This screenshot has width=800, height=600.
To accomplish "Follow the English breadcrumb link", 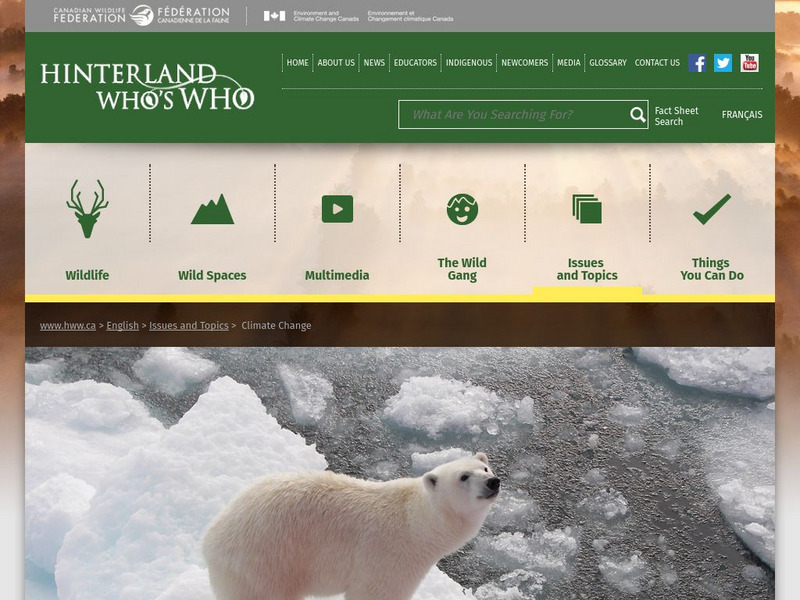I will 122,326.
